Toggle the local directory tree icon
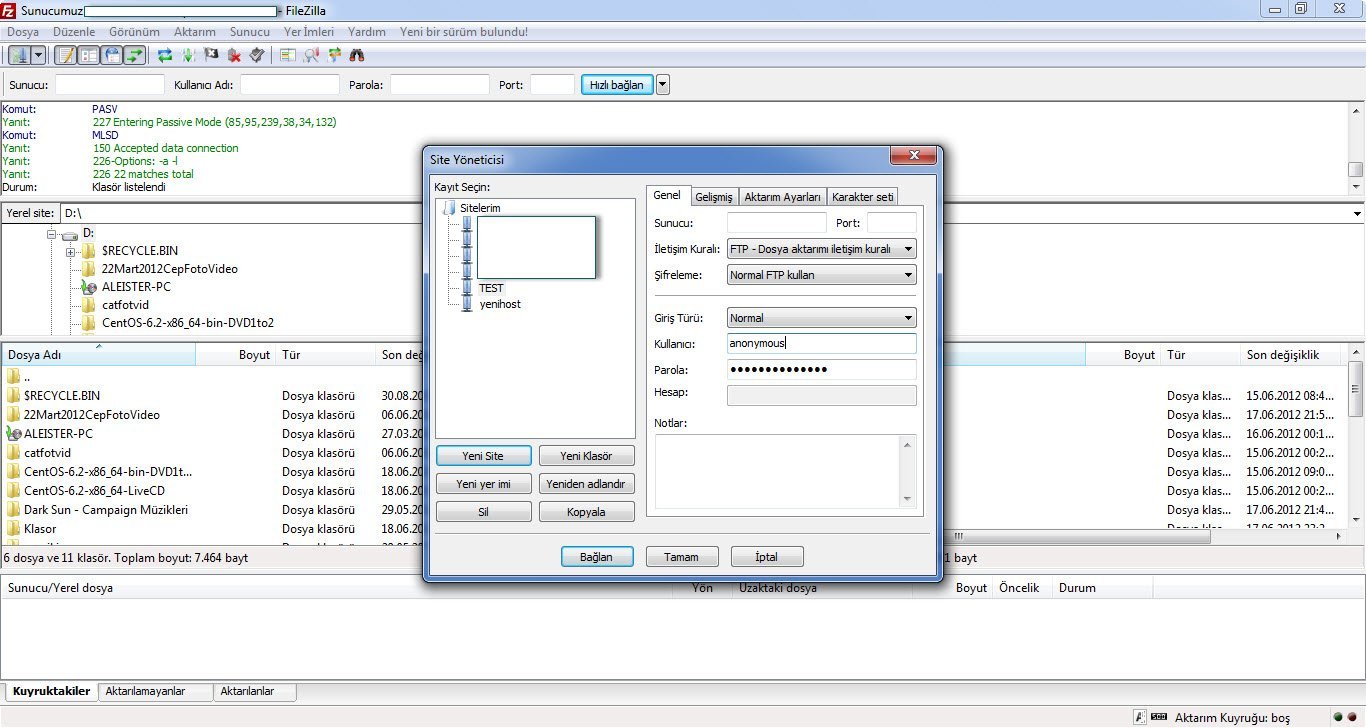1366x728 pixels. tap(89, 55)
